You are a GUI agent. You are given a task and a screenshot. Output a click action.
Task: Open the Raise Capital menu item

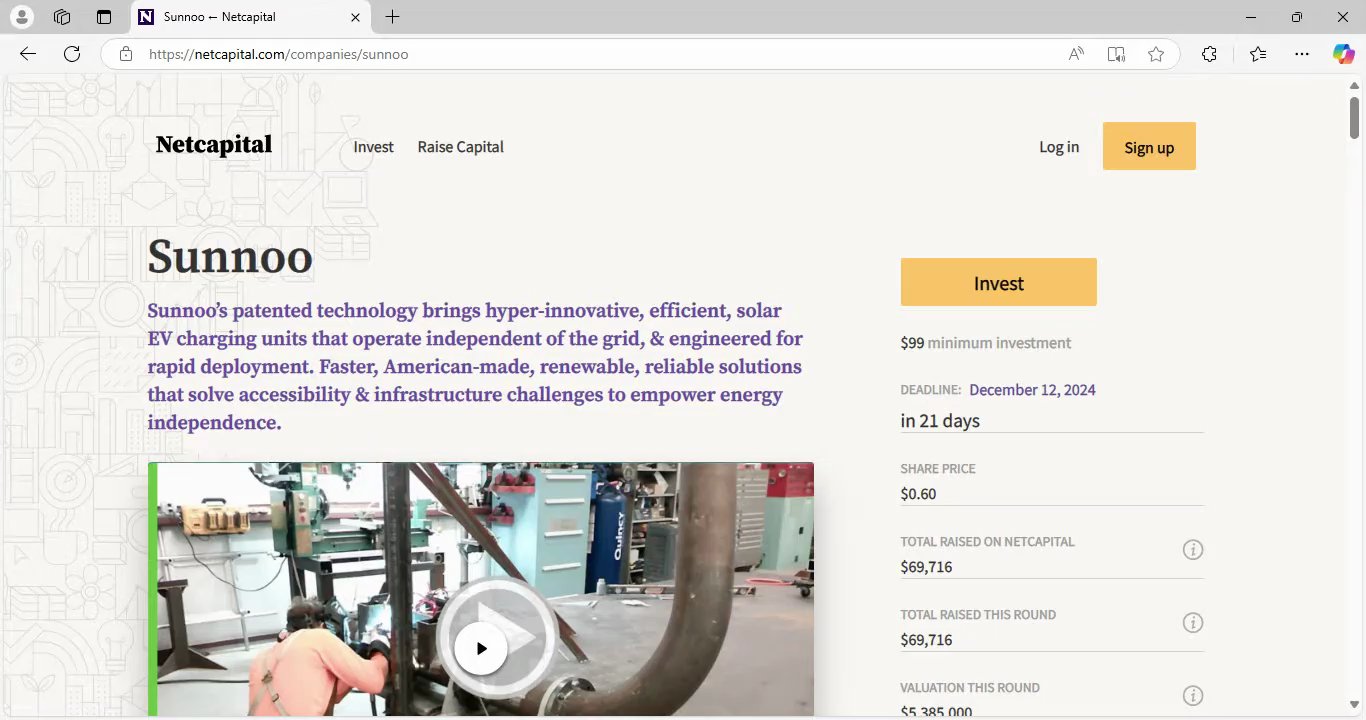pyautogui.click(x=460, y=147)
